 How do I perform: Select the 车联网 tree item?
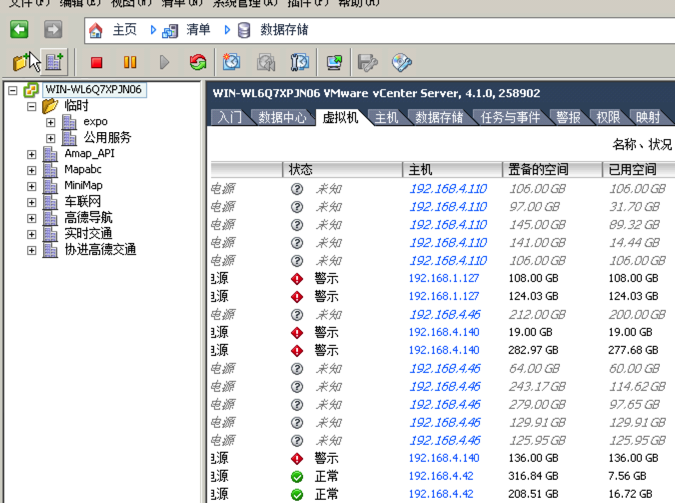point(83,201)
